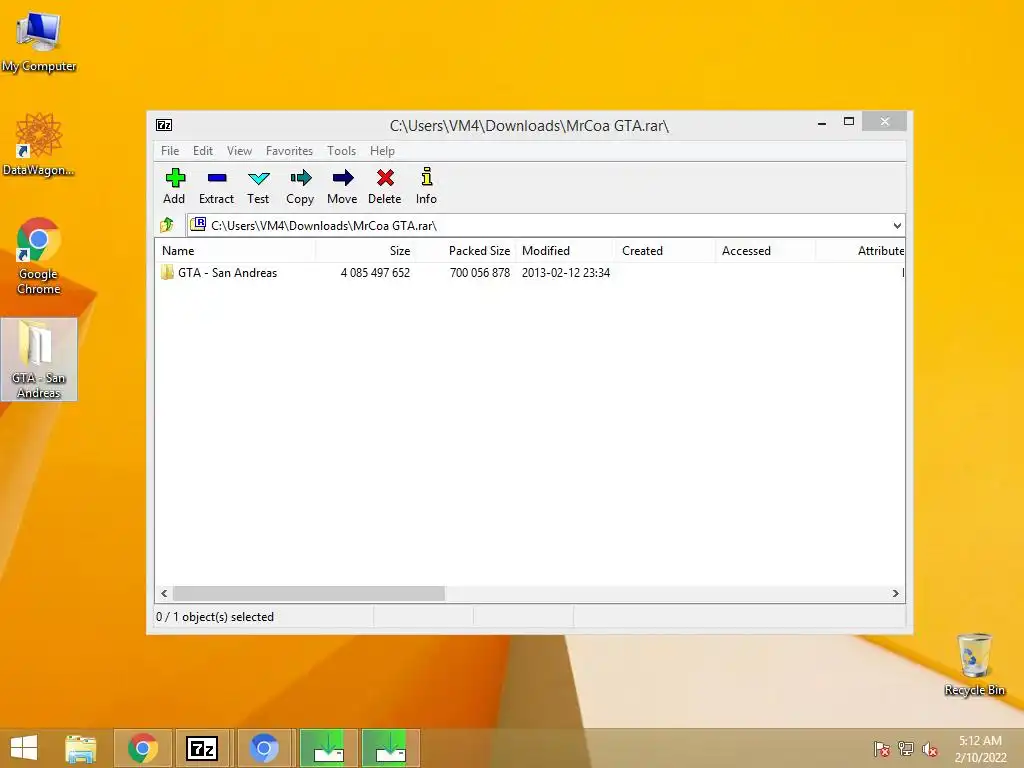
Task: Sort by the Attributes column
Action: point(860,251)
